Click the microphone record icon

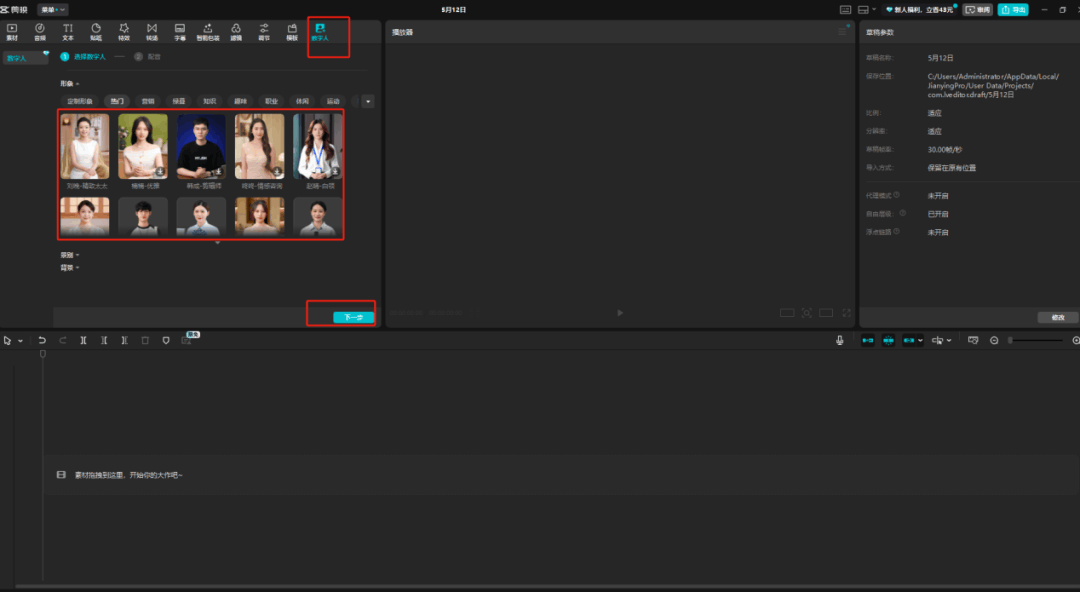tap(840, 341)
